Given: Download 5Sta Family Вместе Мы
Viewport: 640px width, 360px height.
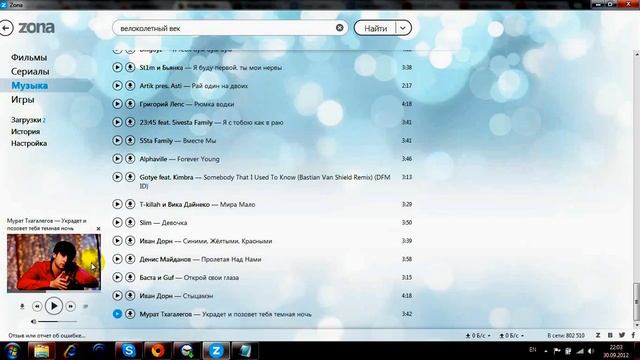Looking at the screenshot, I should point(130,140).
